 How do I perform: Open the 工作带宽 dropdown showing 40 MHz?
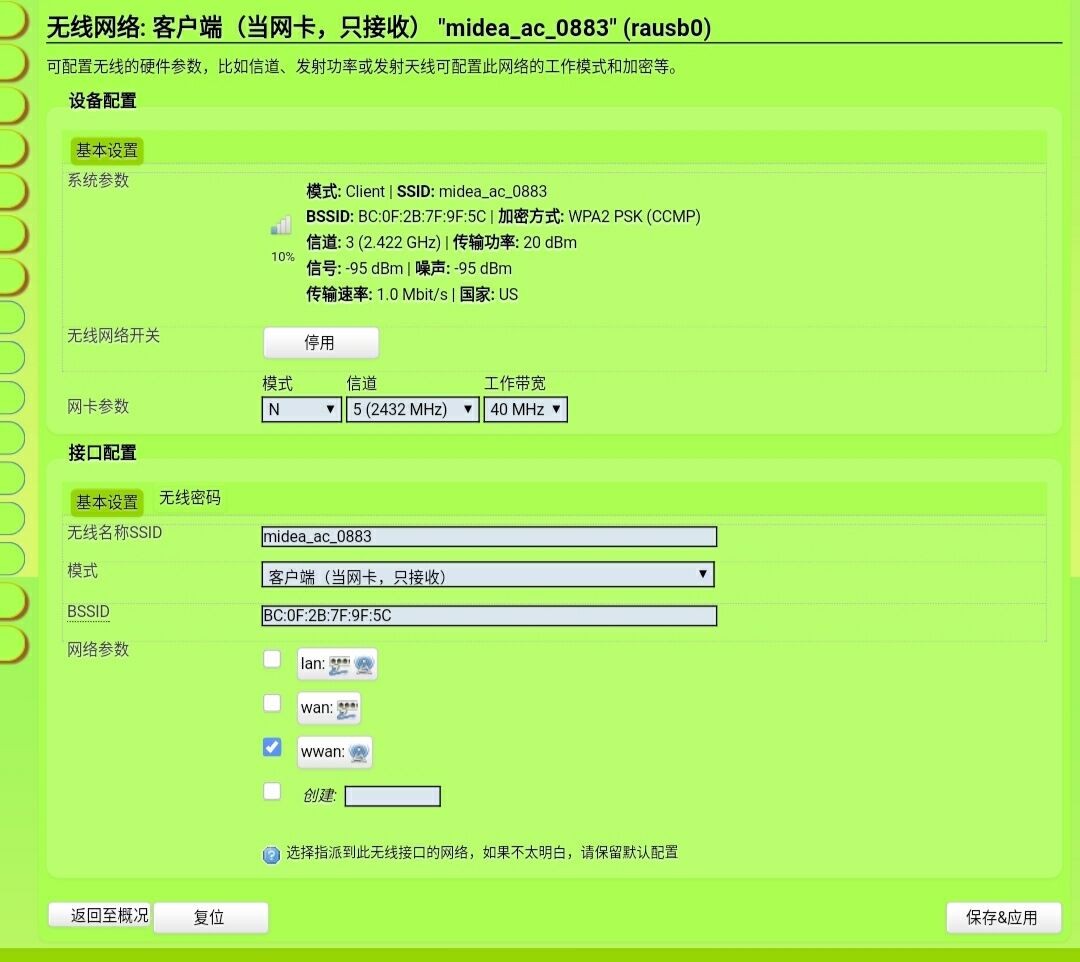pyautogui.click(x=525, y=410)
